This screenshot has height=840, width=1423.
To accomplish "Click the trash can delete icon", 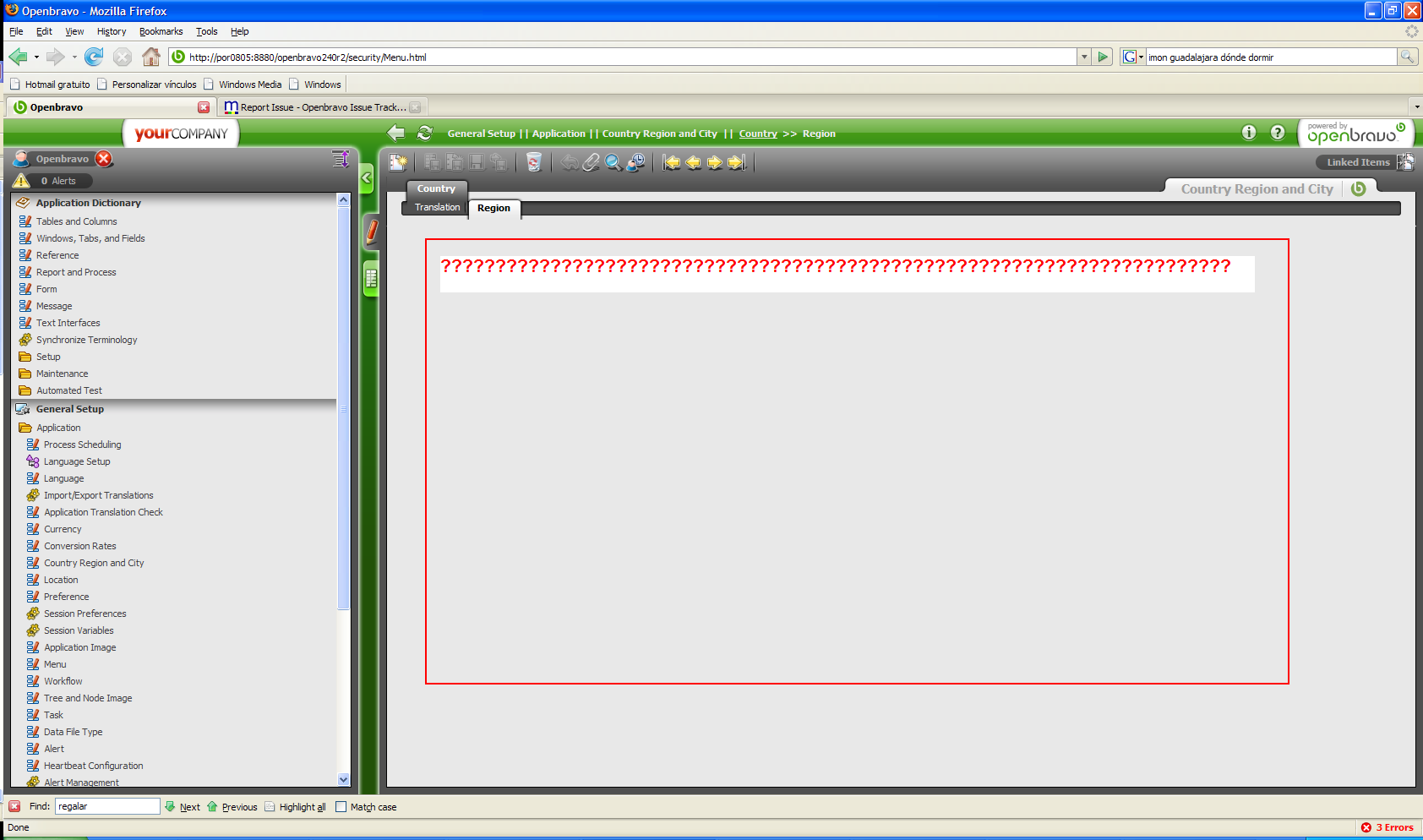I will [x=533, y=162].
